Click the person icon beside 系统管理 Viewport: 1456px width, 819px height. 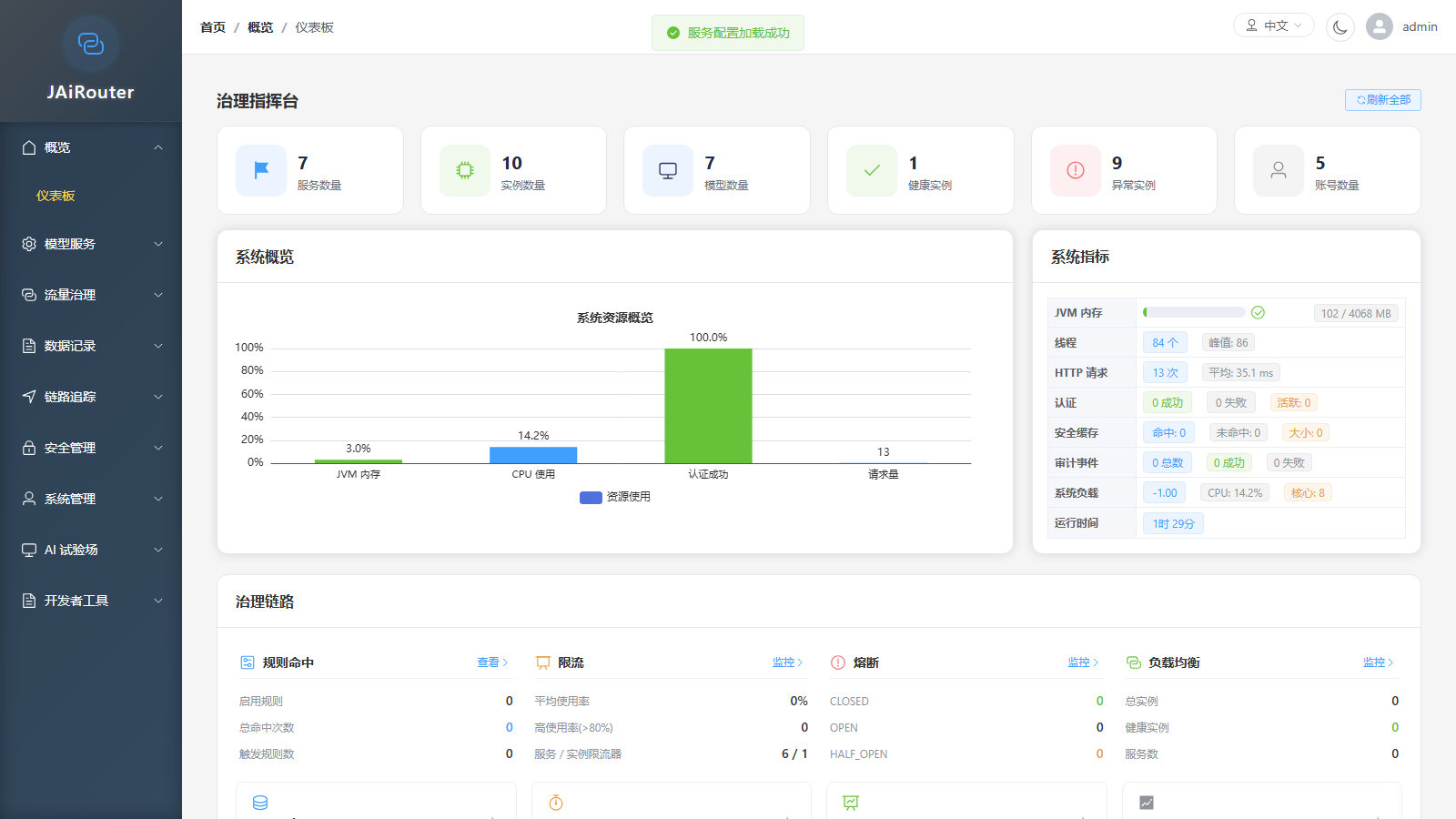[x=29, y=499]
